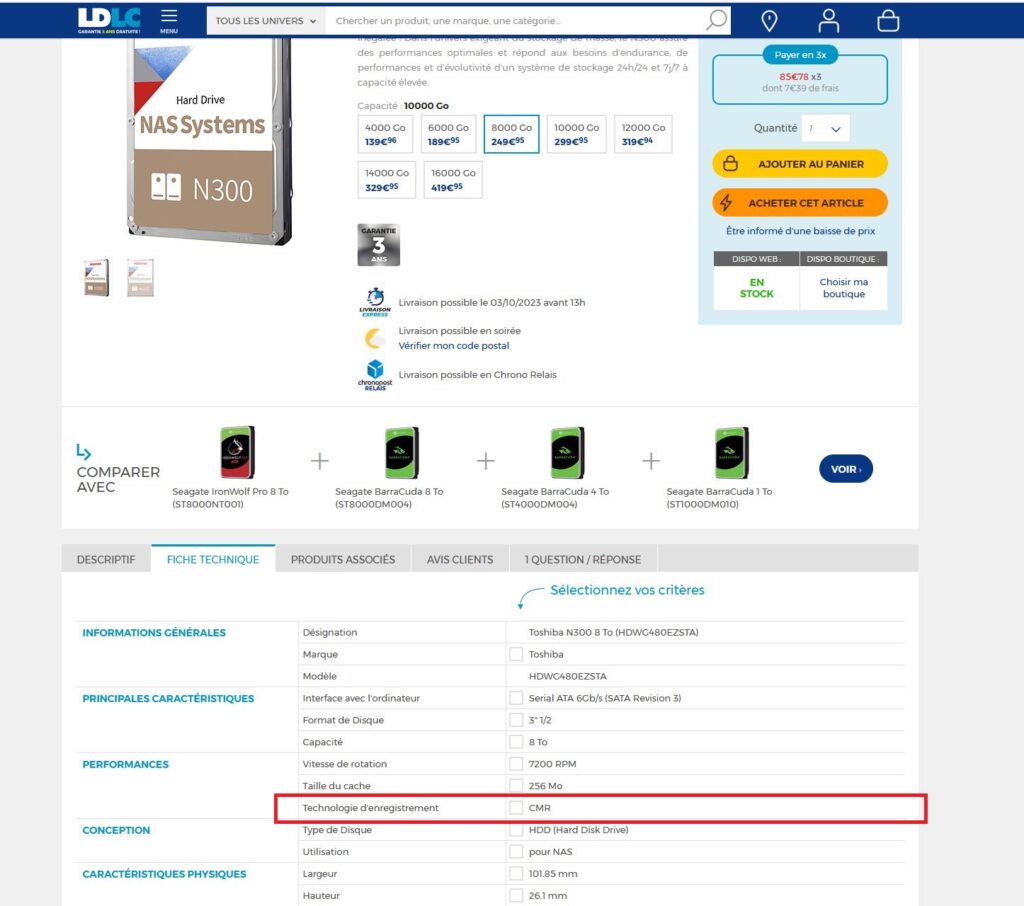This screenshot has height=906, width=1024.
Task: Click the EN STOCK web availability text
Action: pyautogui.click(x=756, y=288)
